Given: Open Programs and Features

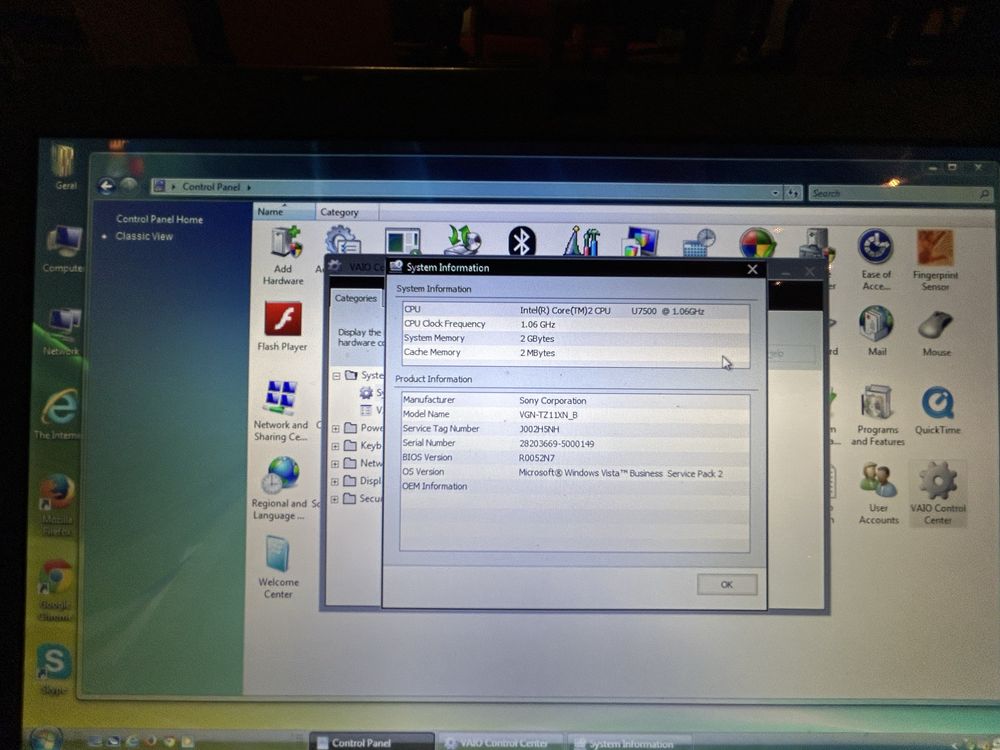Looking at the screenshot, I should [x=878, y=415].
